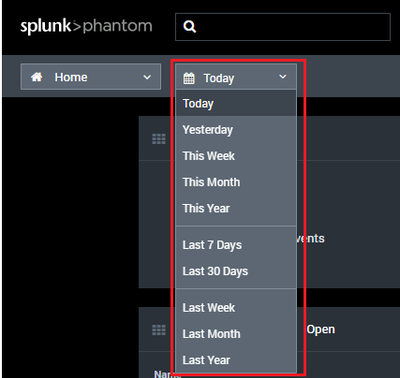Expand the Home dropdown chevron

click(147, 77)
